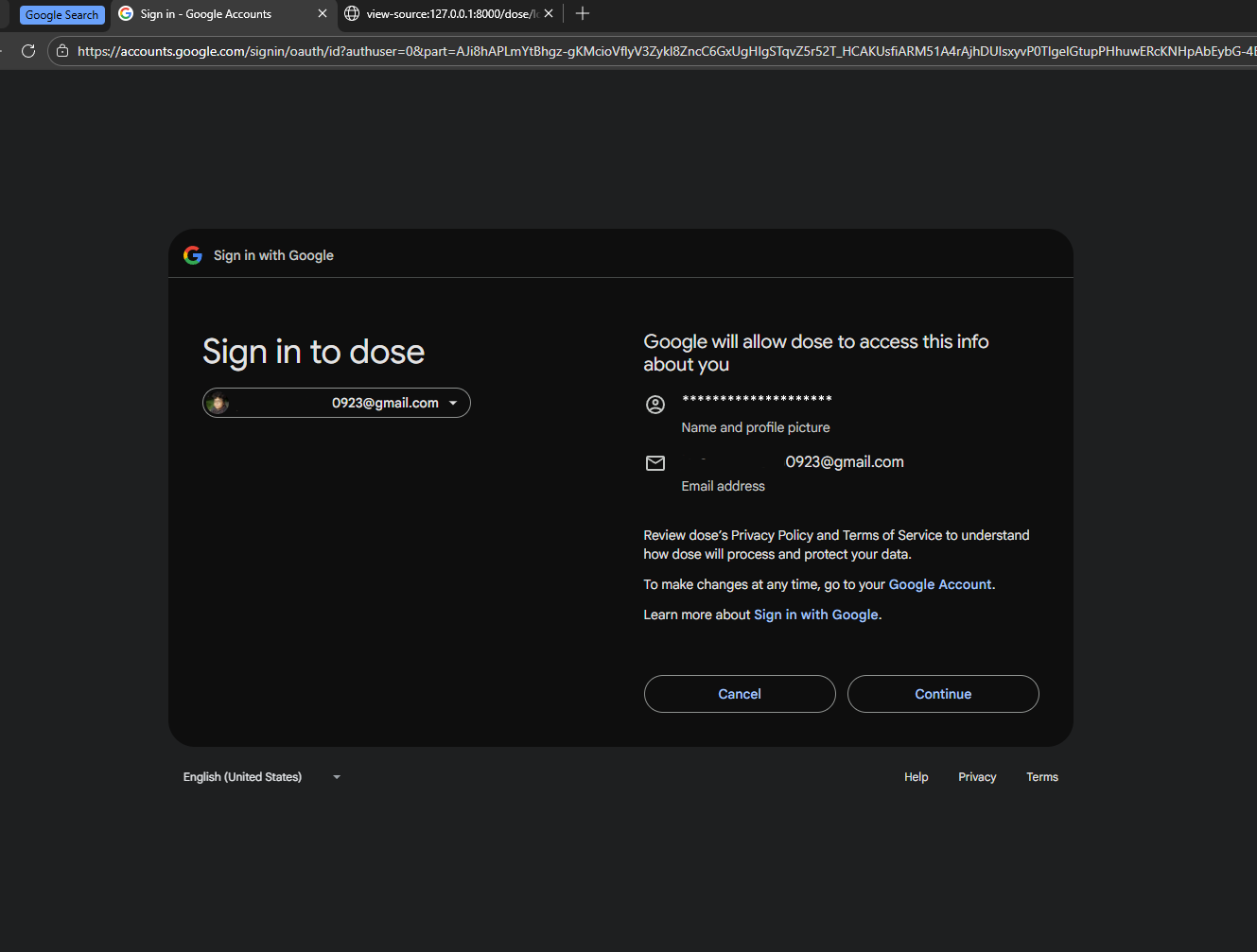Click the new tab plus icon
Screen dimensions: 1257x952
coord(582,13)
